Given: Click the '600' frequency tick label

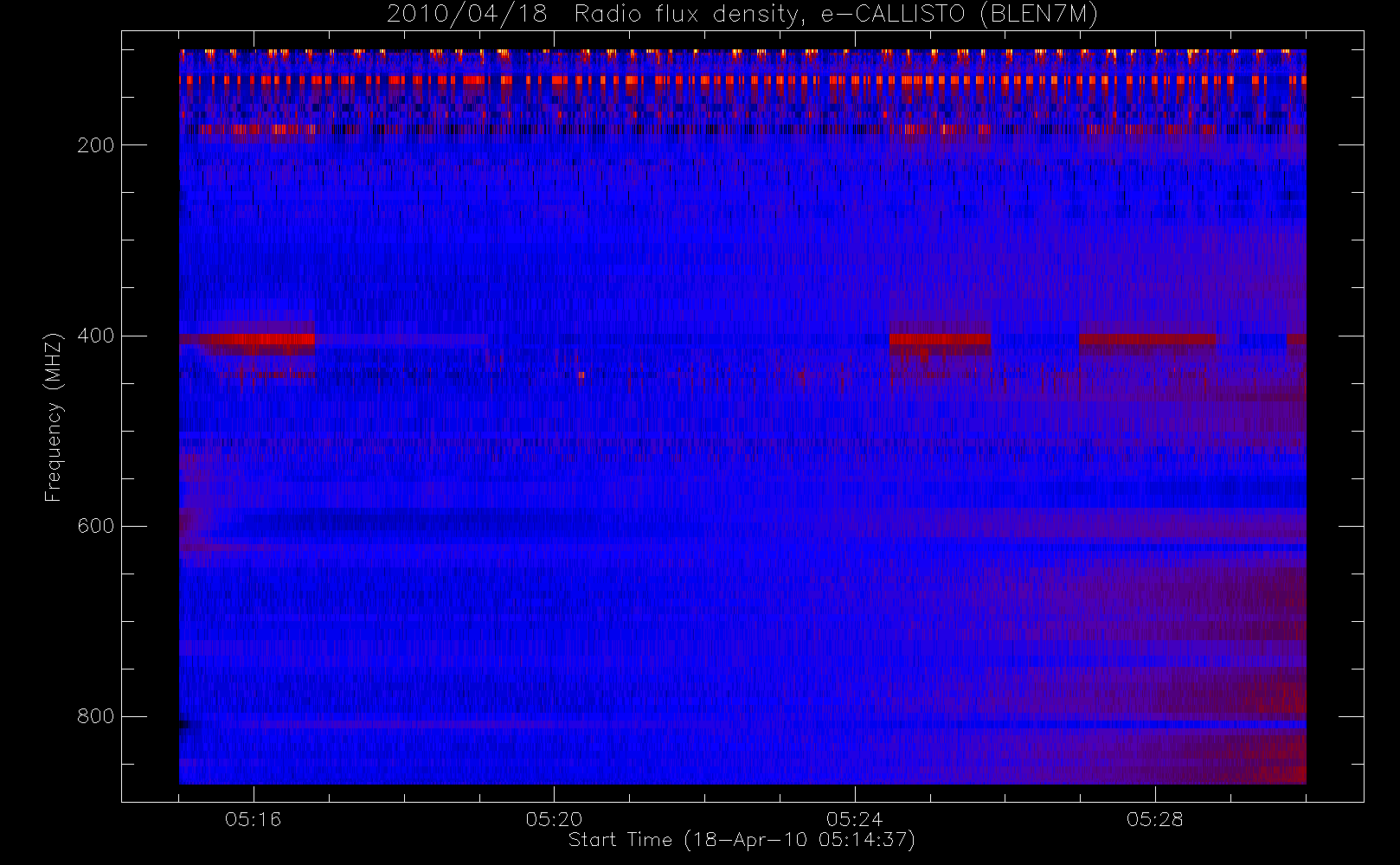Looking at the screenshot, I should click(x=95, y=526).
